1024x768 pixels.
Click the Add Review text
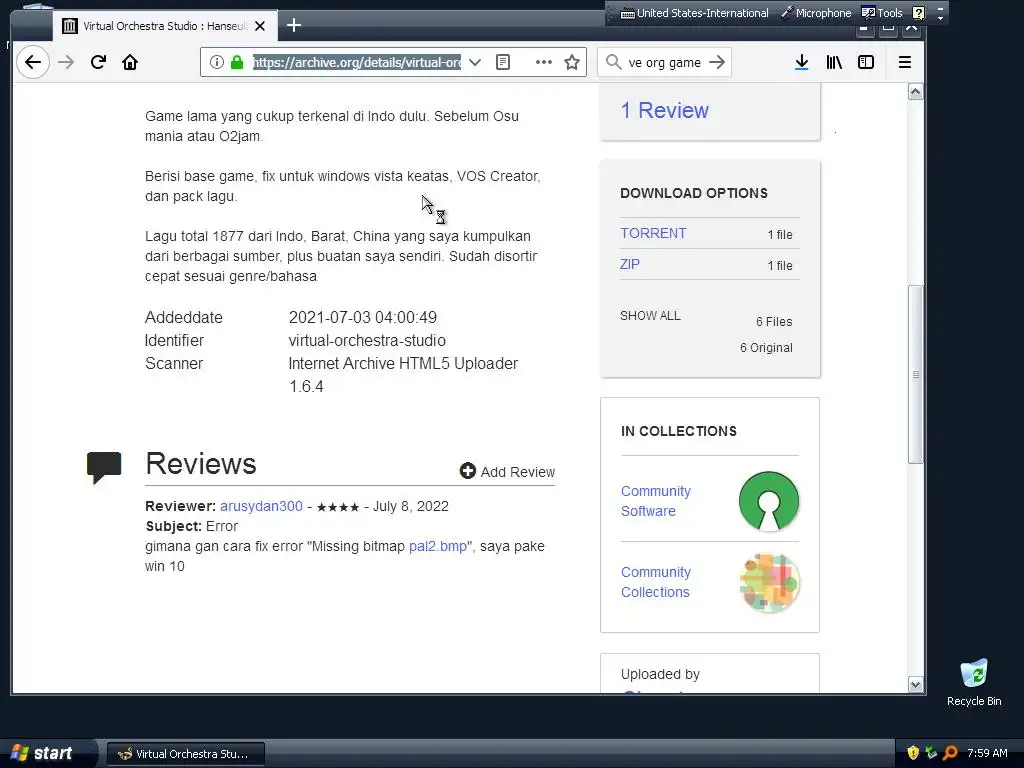click(x=518, y=472)
